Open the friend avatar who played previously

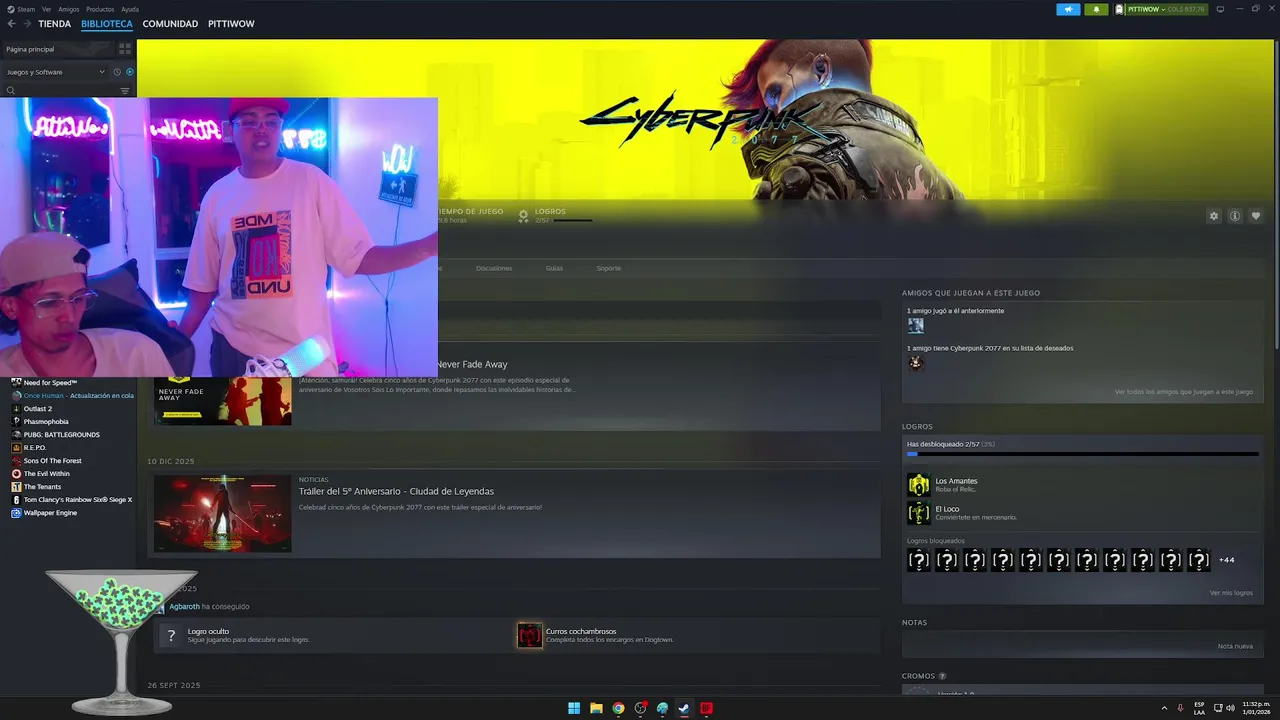915,325
